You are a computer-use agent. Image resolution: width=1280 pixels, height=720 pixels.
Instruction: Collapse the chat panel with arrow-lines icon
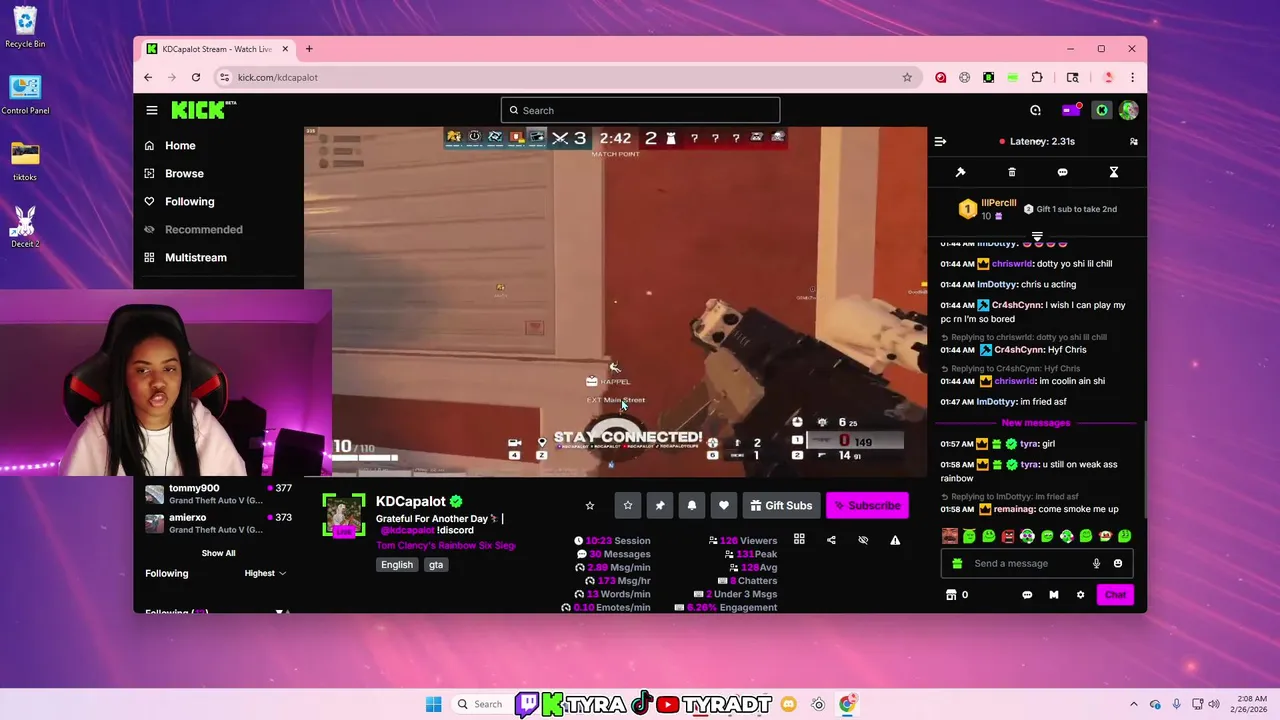click(x=940, y=141)
